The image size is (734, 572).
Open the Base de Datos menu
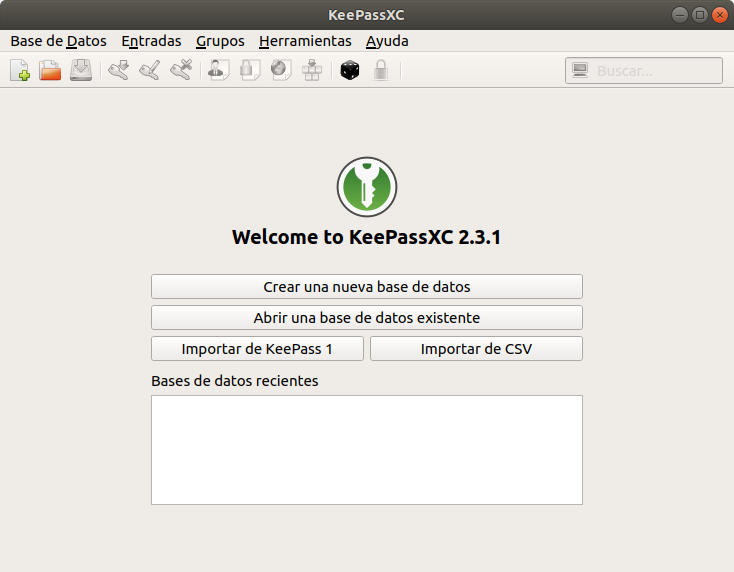[x=58, y=41]
